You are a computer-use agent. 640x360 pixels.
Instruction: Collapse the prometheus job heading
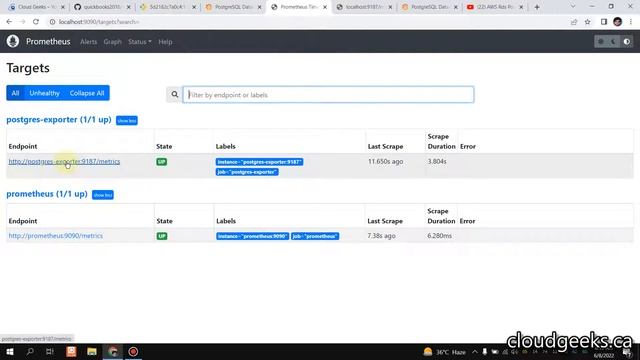tap(47, 194)
